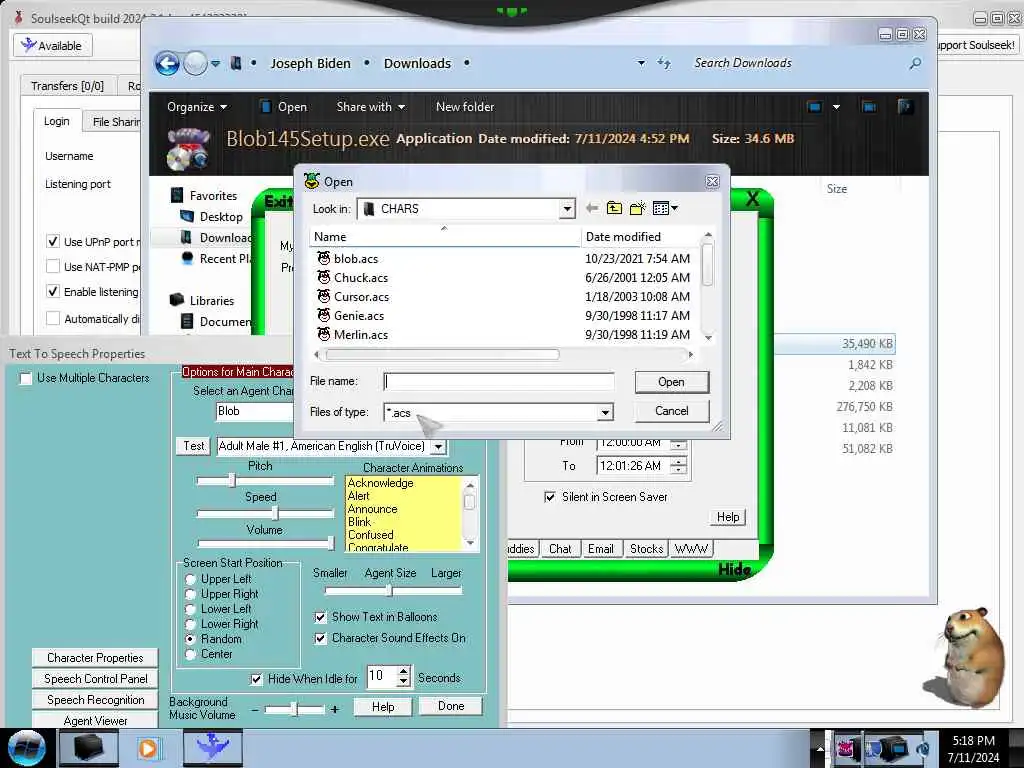Click the preview pane icon in Explorer toolbar
The width and height of the screenshot is (1024, 768).
pyautogui.click(x=869, y=106)
